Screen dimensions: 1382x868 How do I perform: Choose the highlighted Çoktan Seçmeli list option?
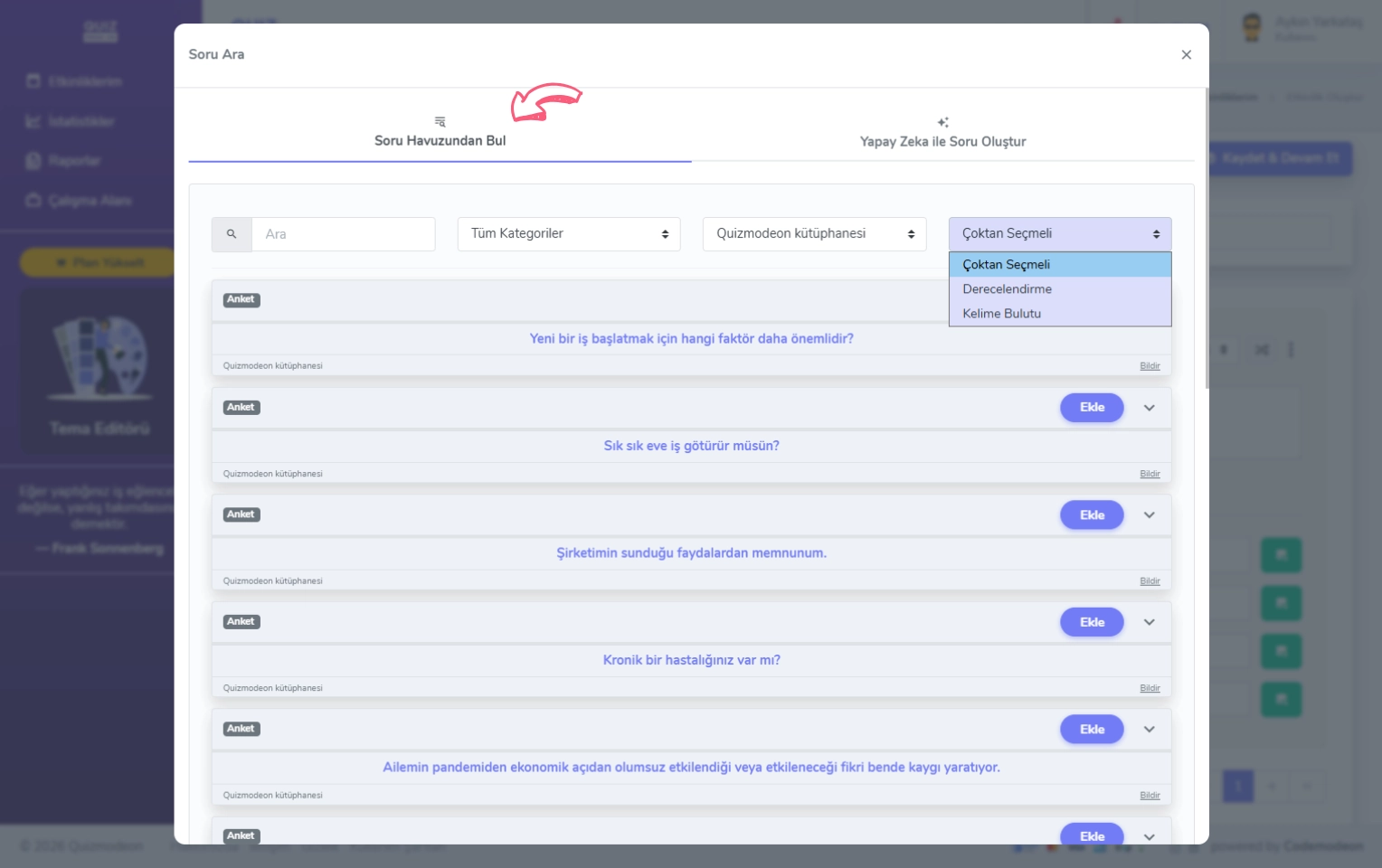[1060, 265]
